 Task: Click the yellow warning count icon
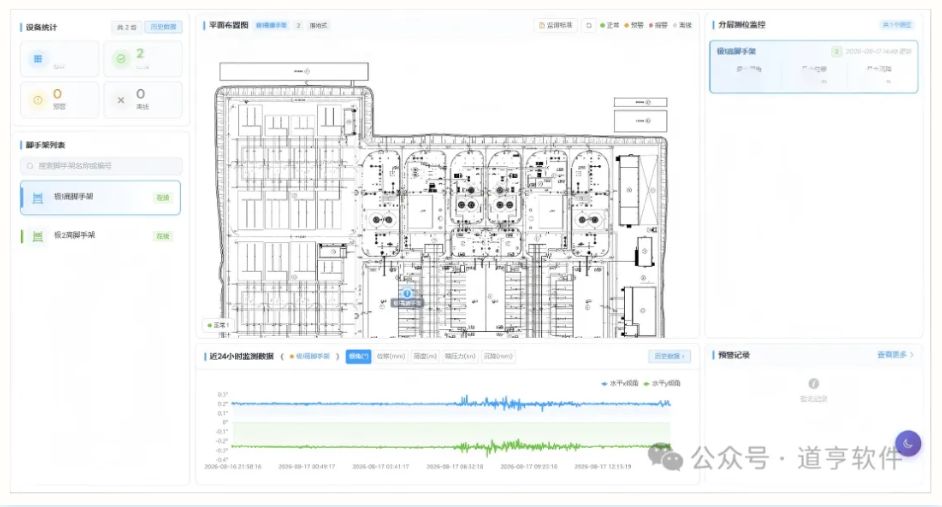[x=38, y=100]
